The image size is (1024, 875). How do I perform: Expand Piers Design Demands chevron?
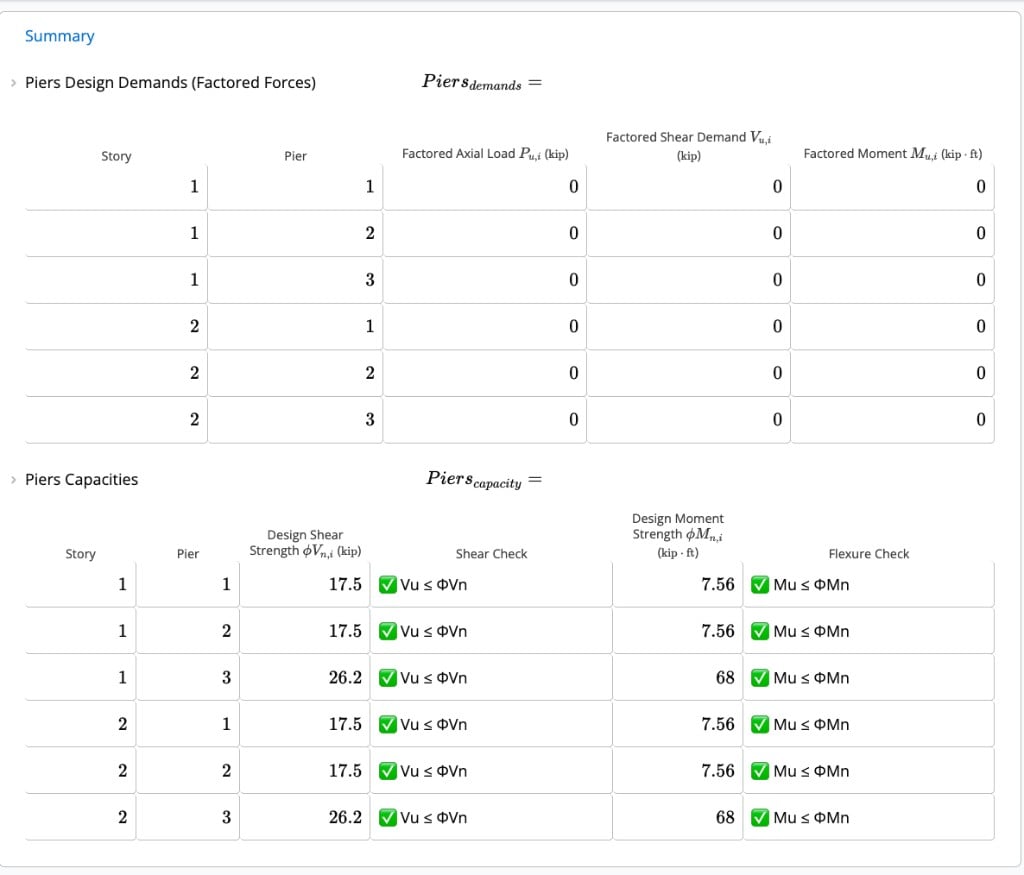coord(13,83)
